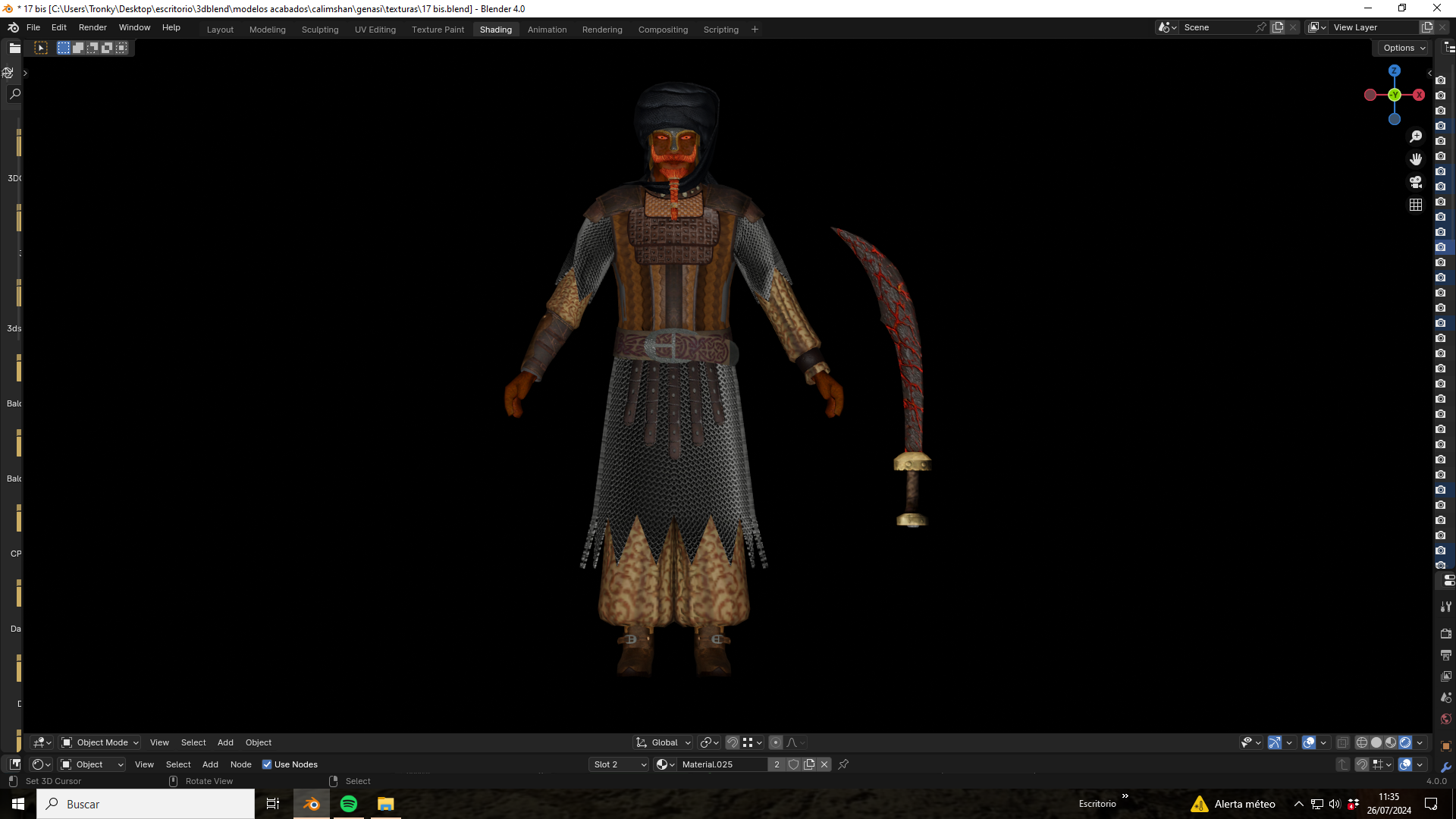Screen dimensions: 1456x819
Task: Uncheck the Use Nodes checkbox
Action: pos(267,764)
